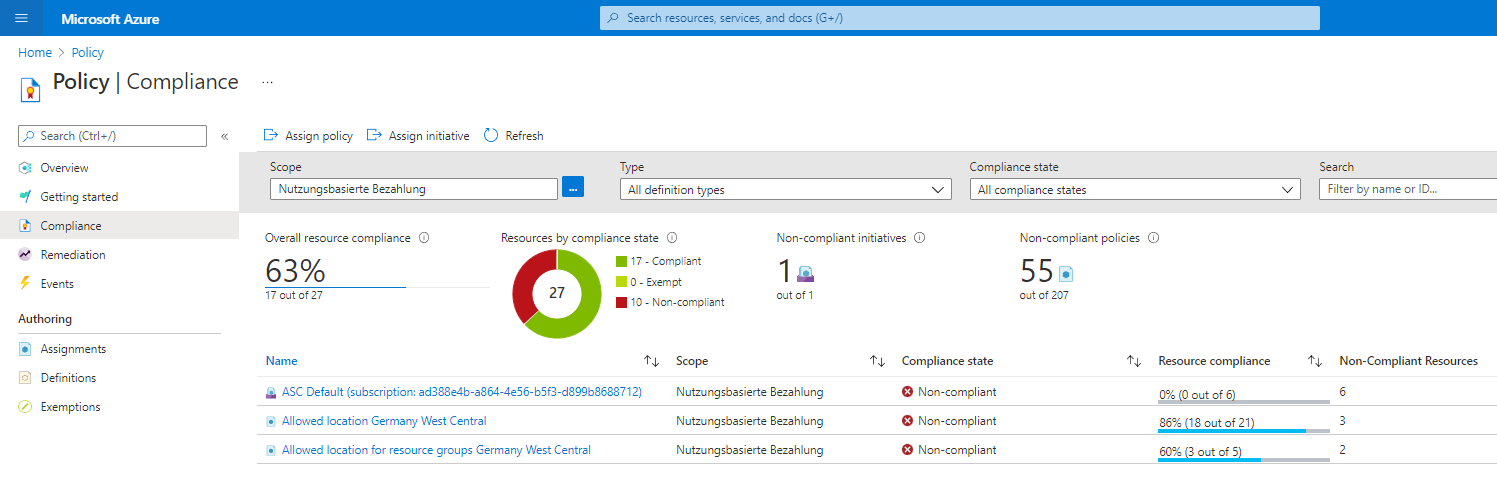Viewport: 1497px width, 493px height.
Task: Go to Home breadcrumb link
Action: point(35,53)
